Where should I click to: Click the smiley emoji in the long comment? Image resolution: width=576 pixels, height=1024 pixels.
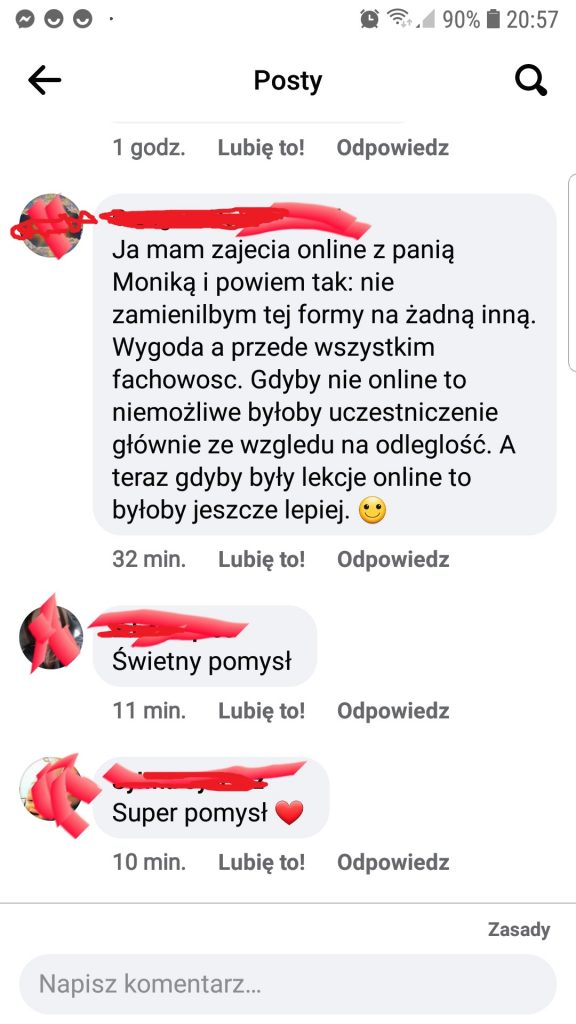(x=372, y=511)
